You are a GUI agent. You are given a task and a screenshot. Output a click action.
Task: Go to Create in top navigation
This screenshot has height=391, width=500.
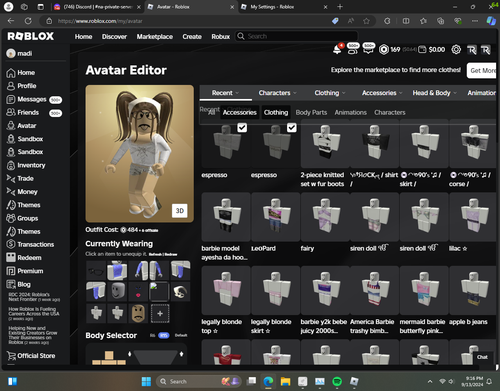(192, 36)
